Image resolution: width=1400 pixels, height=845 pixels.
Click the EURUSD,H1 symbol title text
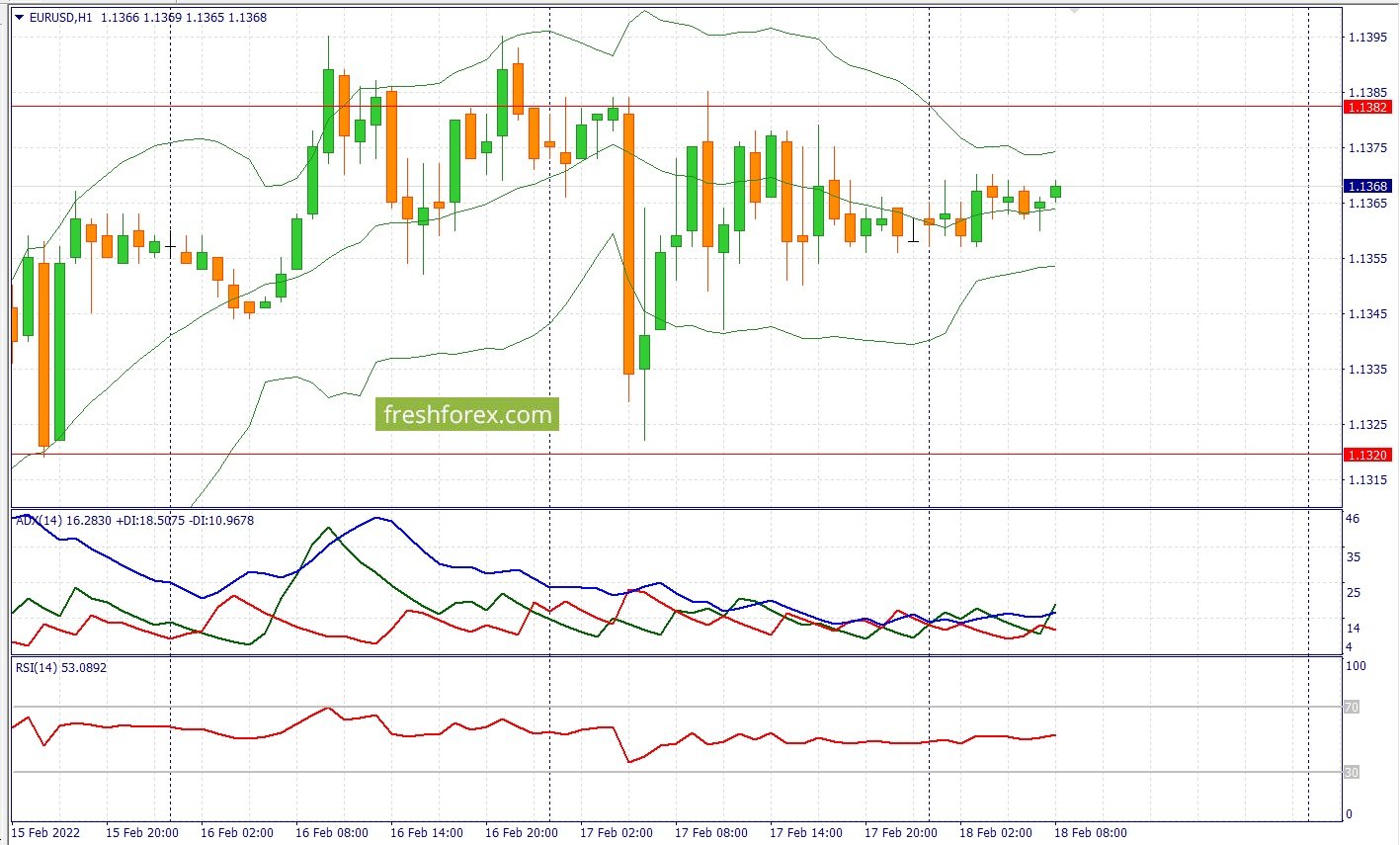(60, 17)
